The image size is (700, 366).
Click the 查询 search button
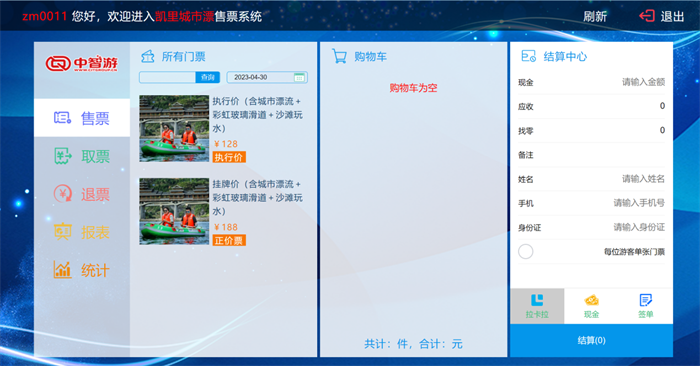point(208,77)
